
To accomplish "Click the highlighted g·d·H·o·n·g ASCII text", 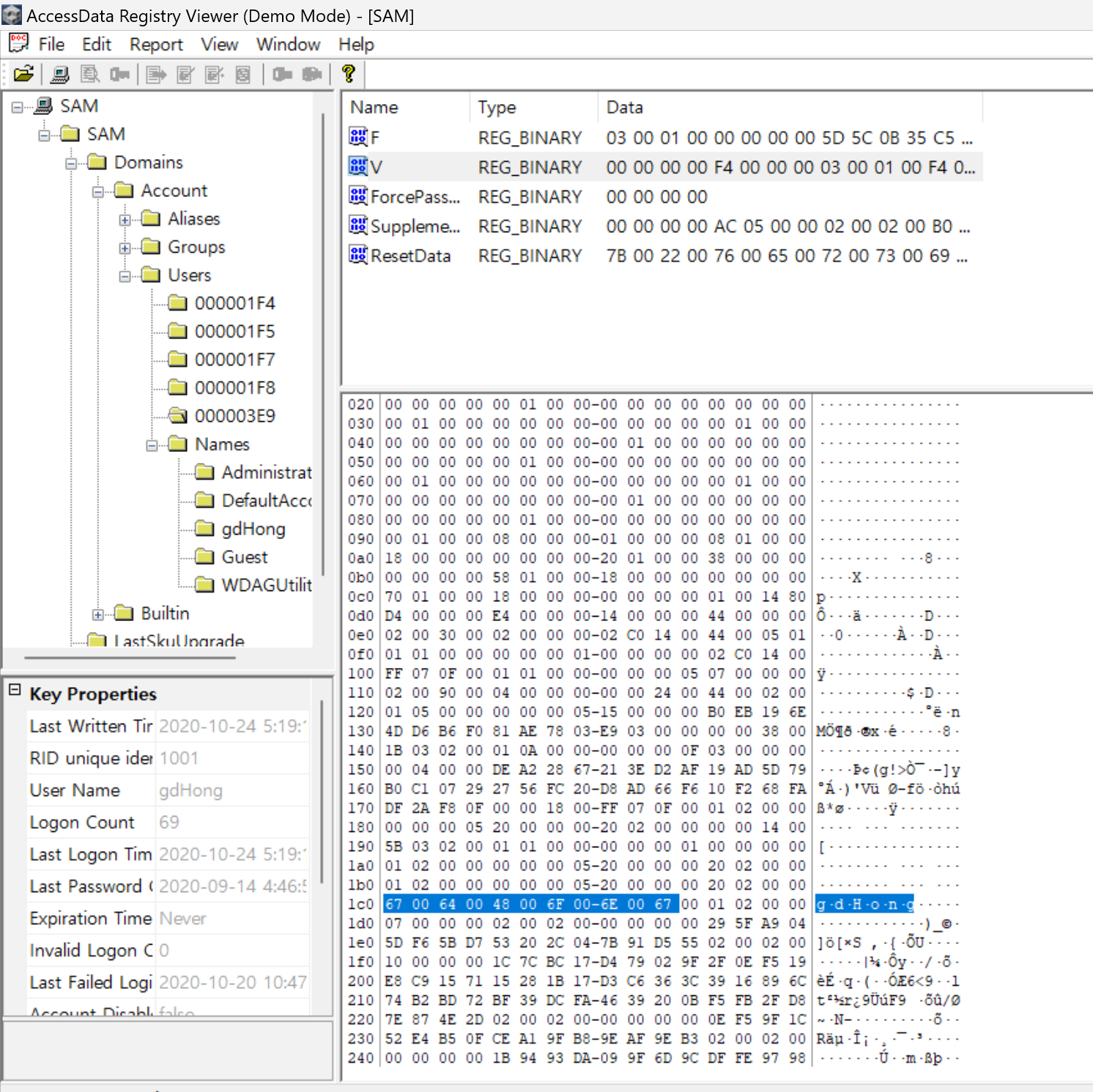I will (x=864, y=905).
